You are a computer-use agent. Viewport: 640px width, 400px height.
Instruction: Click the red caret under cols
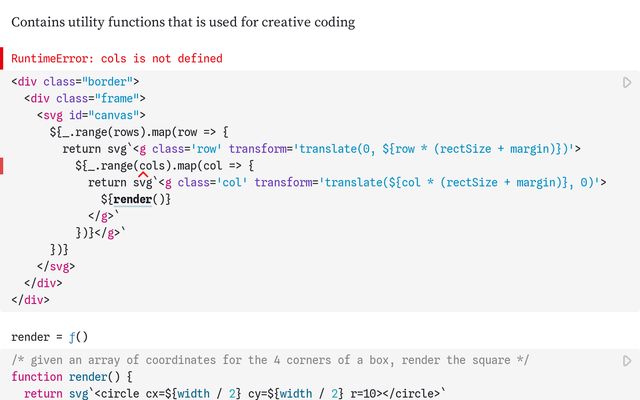144,175
